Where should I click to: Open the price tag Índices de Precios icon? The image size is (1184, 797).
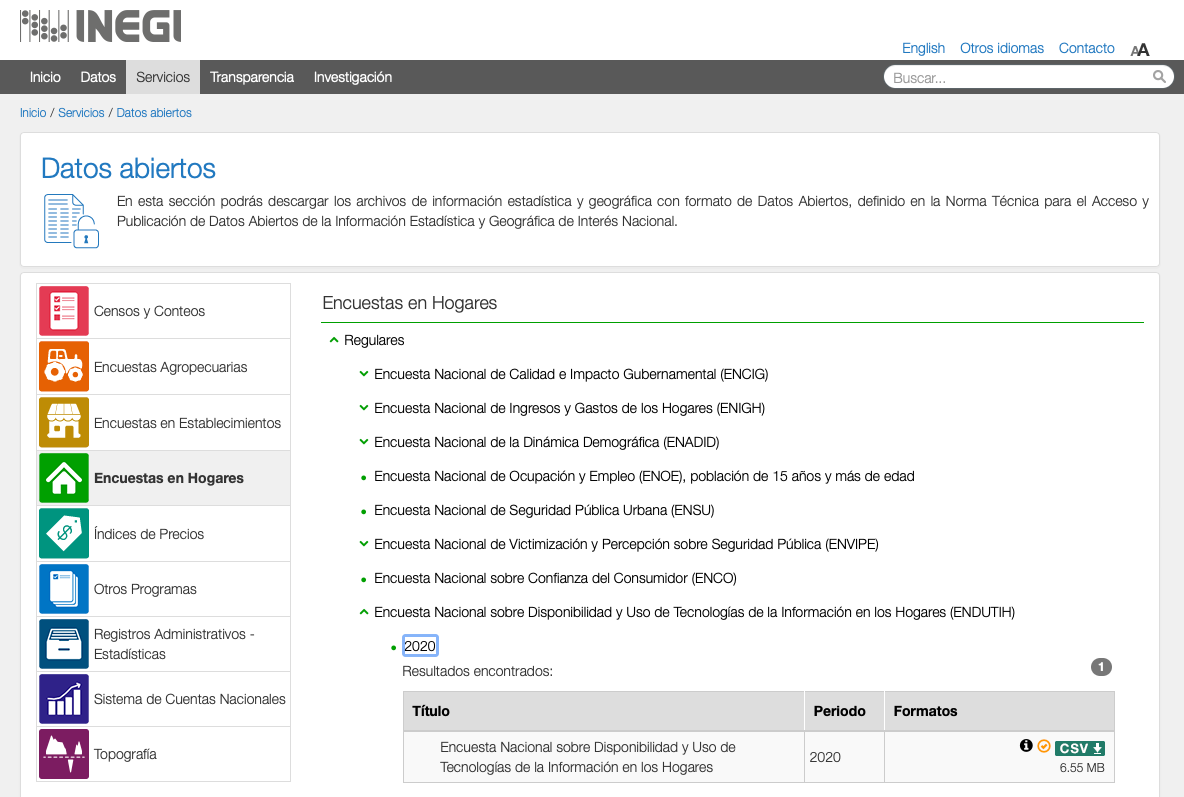click(x=64, y=533)
